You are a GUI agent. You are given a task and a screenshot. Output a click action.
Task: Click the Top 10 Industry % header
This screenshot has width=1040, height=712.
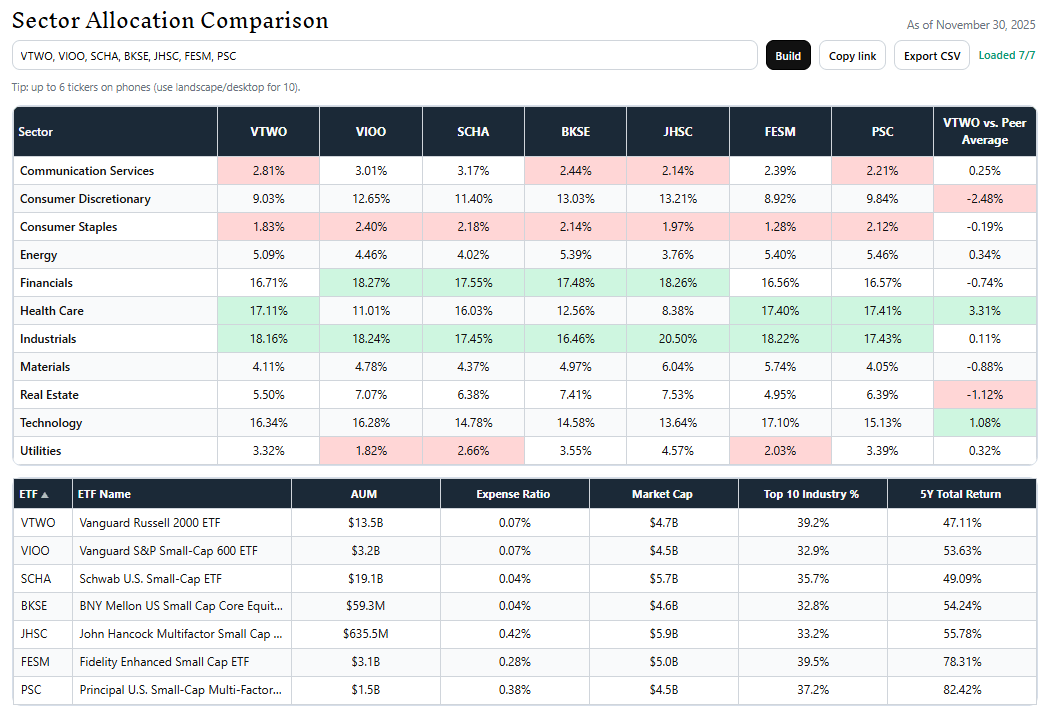[811, 494]
